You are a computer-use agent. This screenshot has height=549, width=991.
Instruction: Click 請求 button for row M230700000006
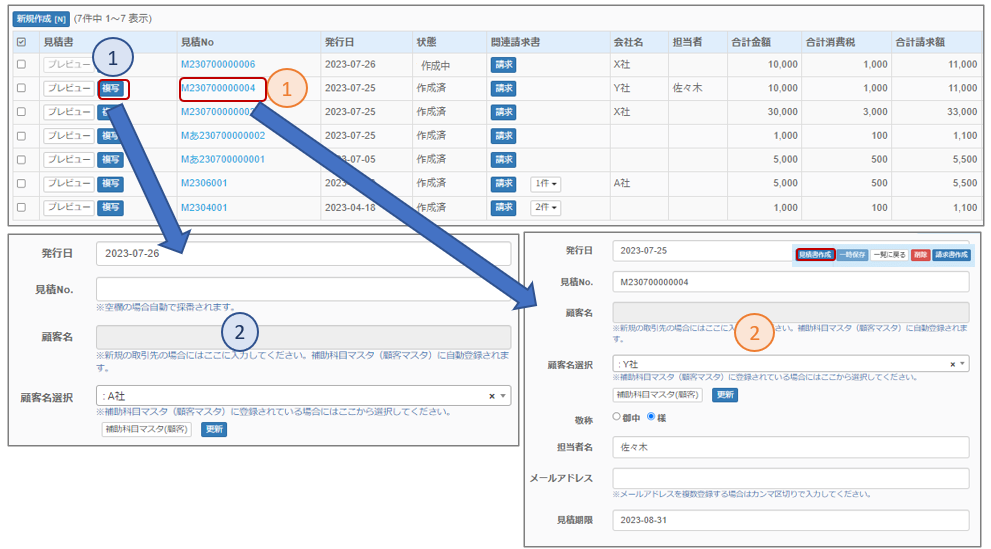[503, 64]
